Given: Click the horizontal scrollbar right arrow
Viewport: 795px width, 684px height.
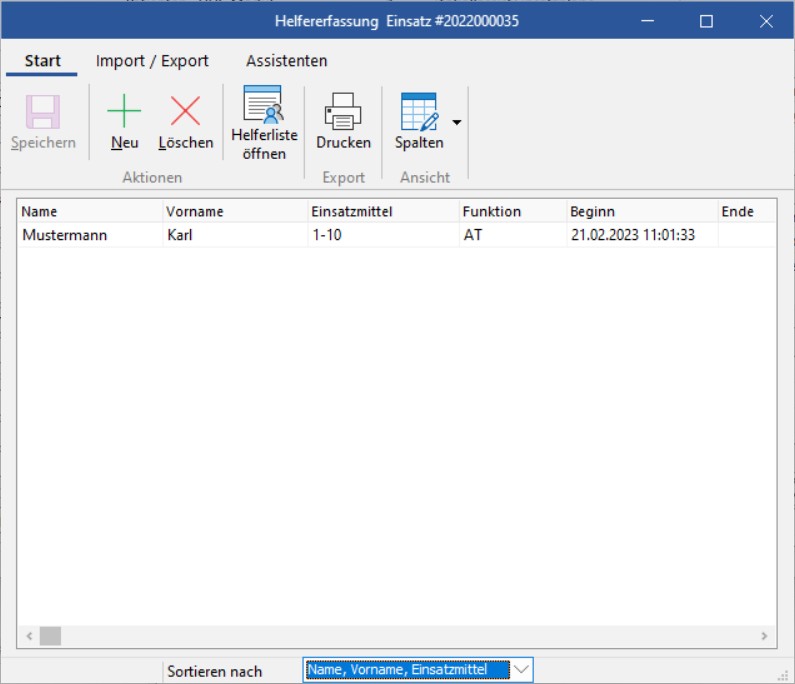Looking at the screenshot, I should coord(765,635).
